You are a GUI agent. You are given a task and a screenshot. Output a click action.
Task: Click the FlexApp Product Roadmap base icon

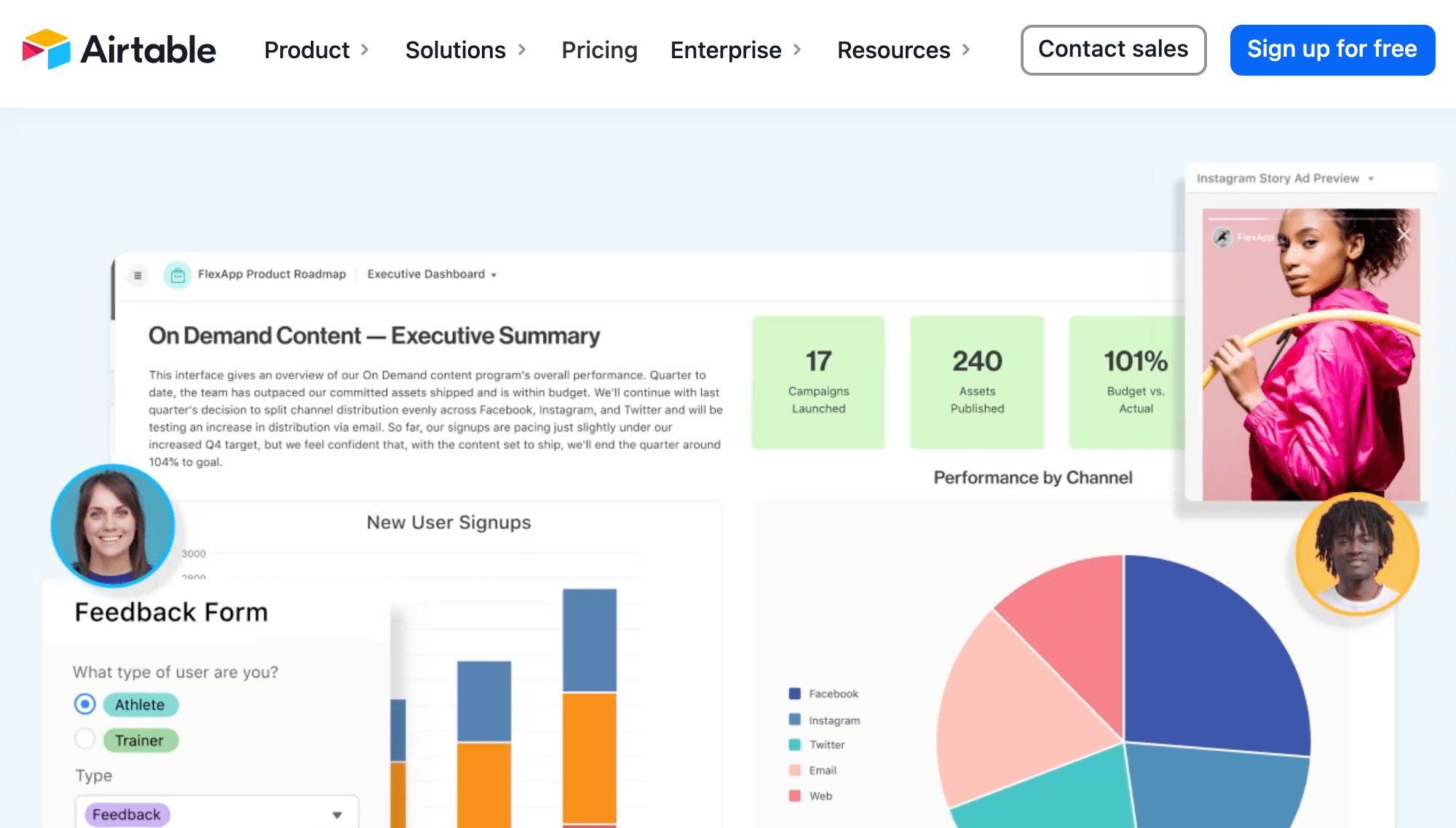click(x=177, y=275)
